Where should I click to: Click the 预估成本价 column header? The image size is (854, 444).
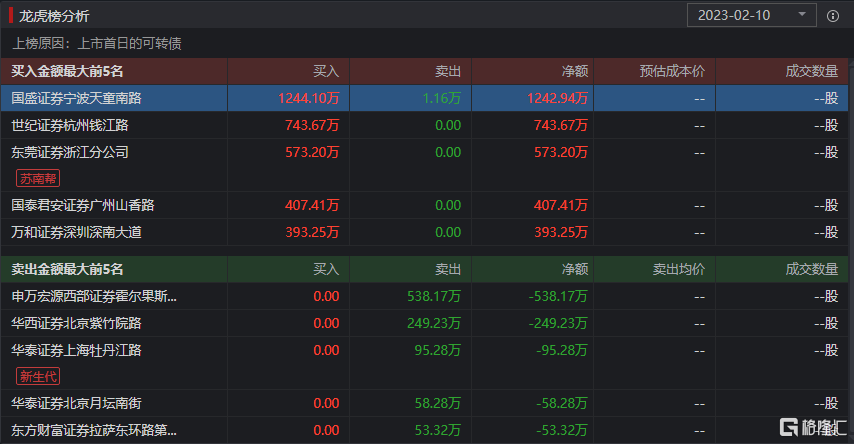coord(672,71)
